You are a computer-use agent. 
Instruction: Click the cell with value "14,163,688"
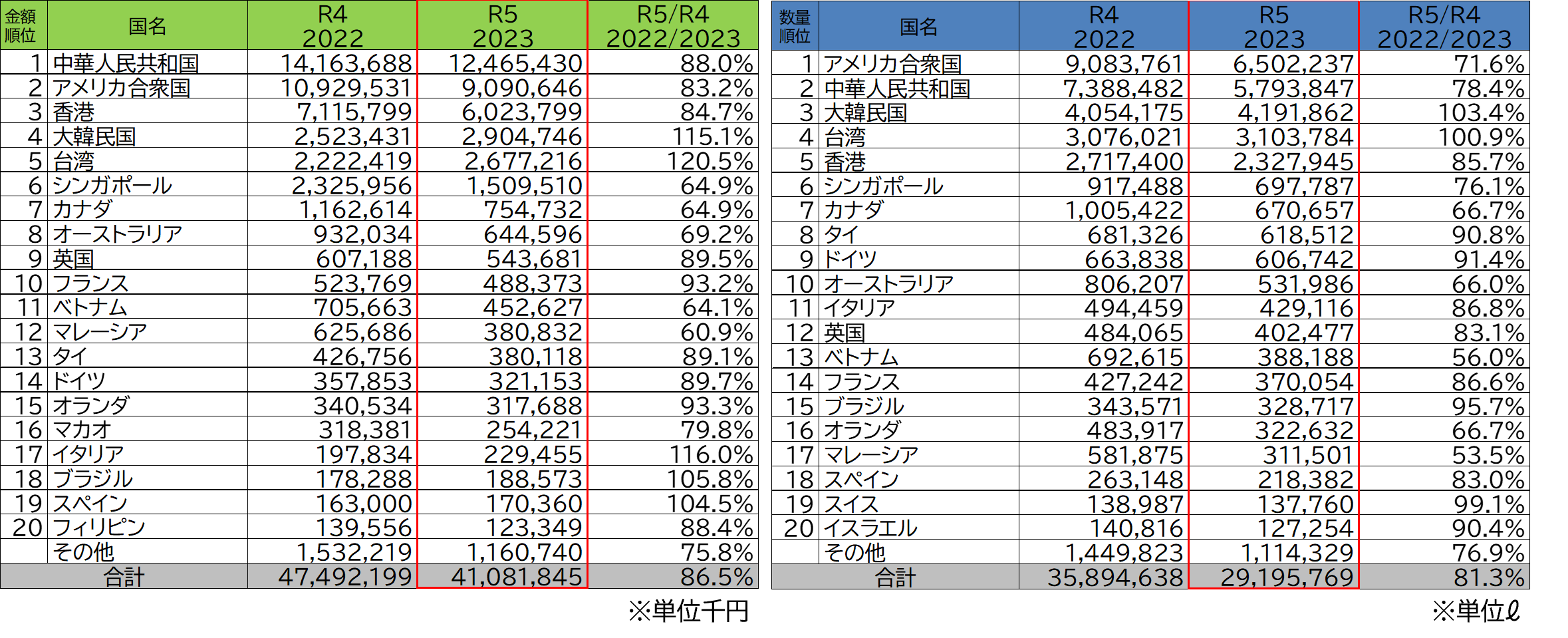pos(332,63)
